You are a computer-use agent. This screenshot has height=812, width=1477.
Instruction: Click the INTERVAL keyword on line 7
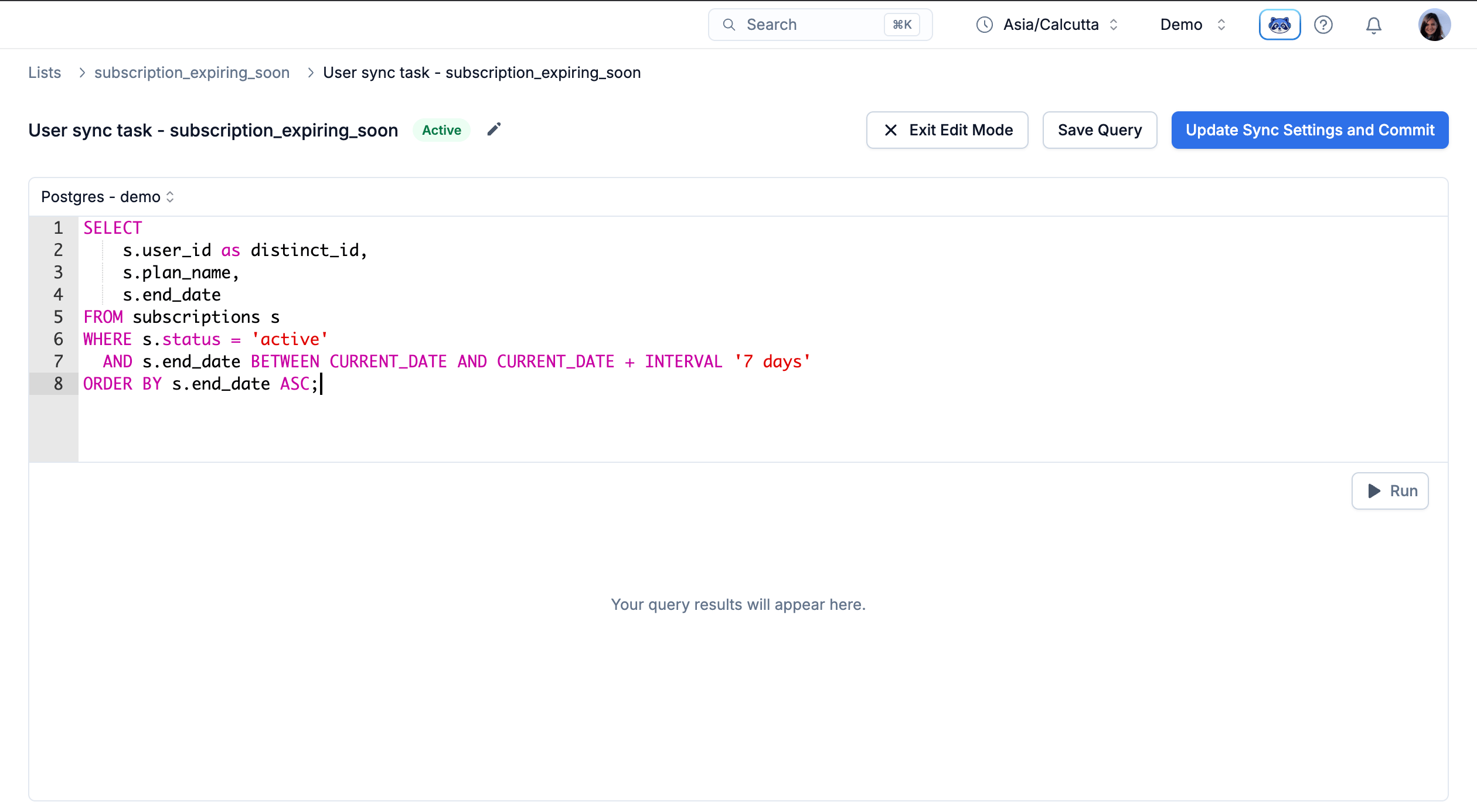(x=683, y=361)
